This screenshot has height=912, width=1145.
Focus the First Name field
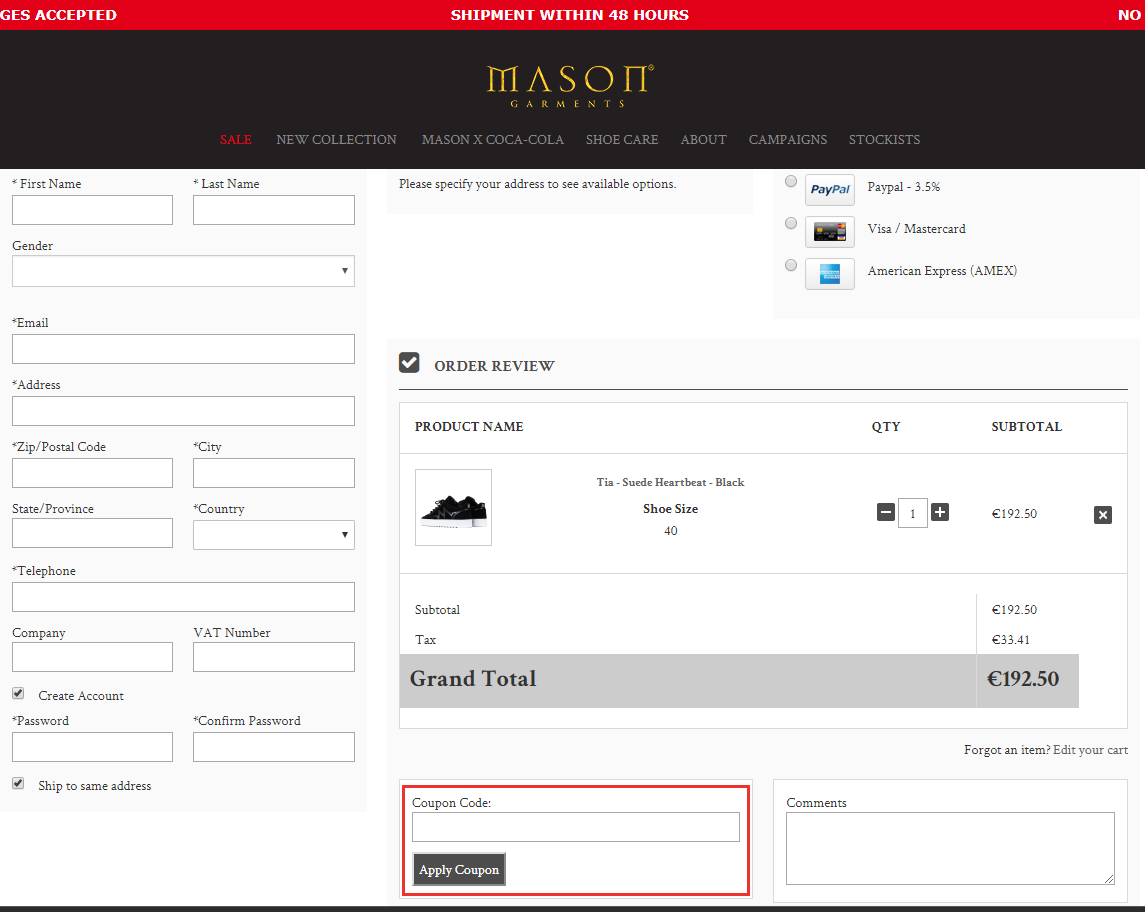pos(93,210)
